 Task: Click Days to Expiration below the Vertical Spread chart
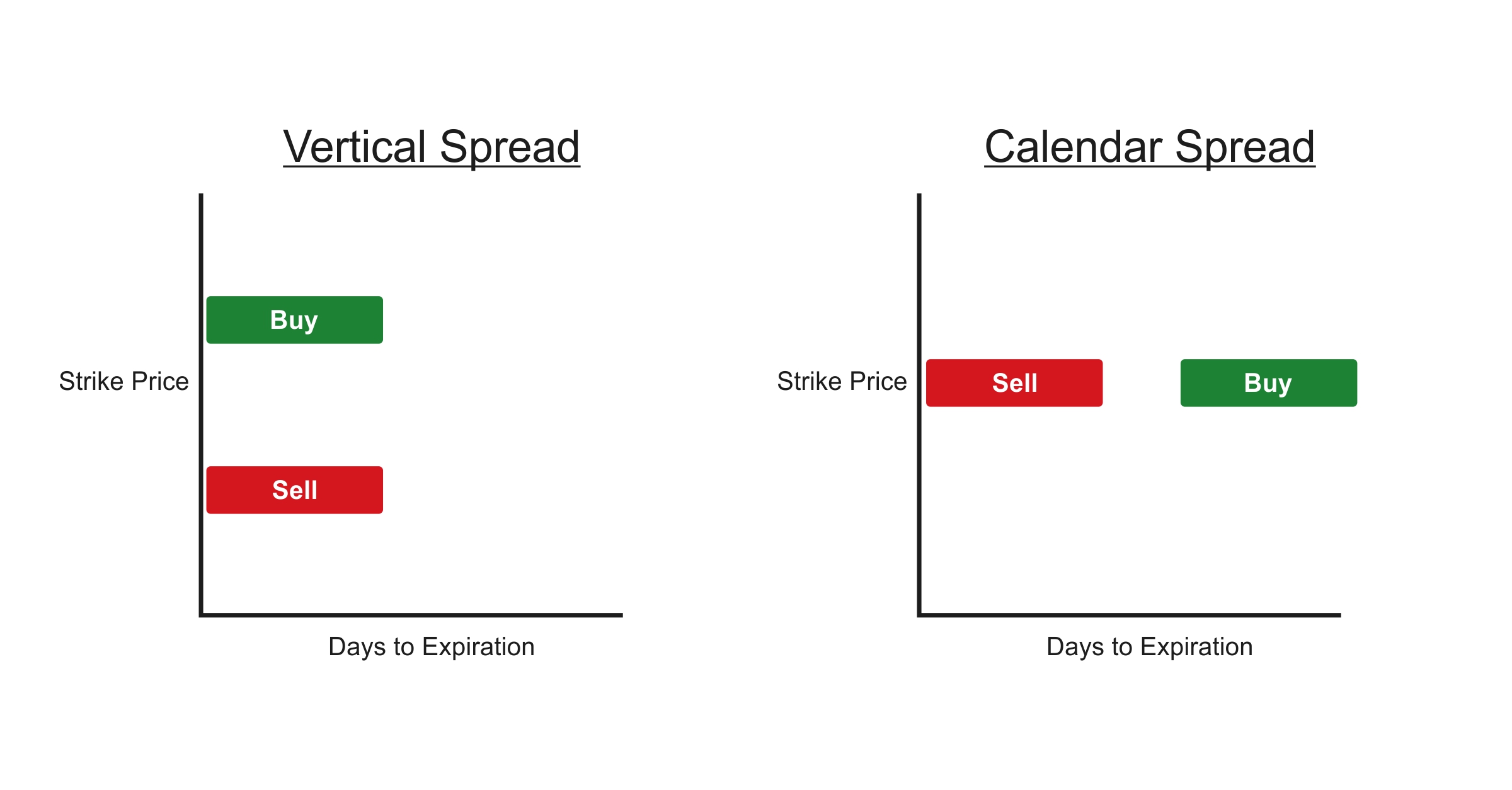(x=431, y=647)
